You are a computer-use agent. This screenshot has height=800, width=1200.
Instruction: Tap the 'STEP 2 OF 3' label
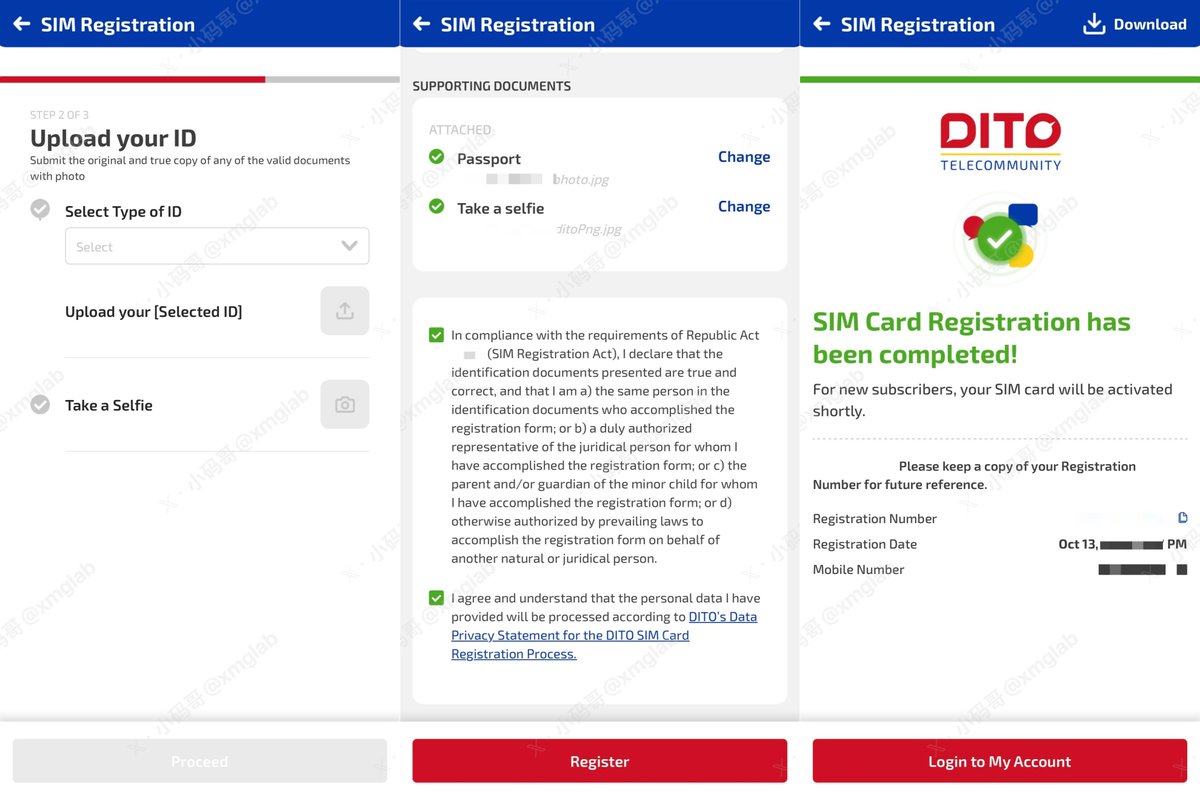click(x=59, y=115)
